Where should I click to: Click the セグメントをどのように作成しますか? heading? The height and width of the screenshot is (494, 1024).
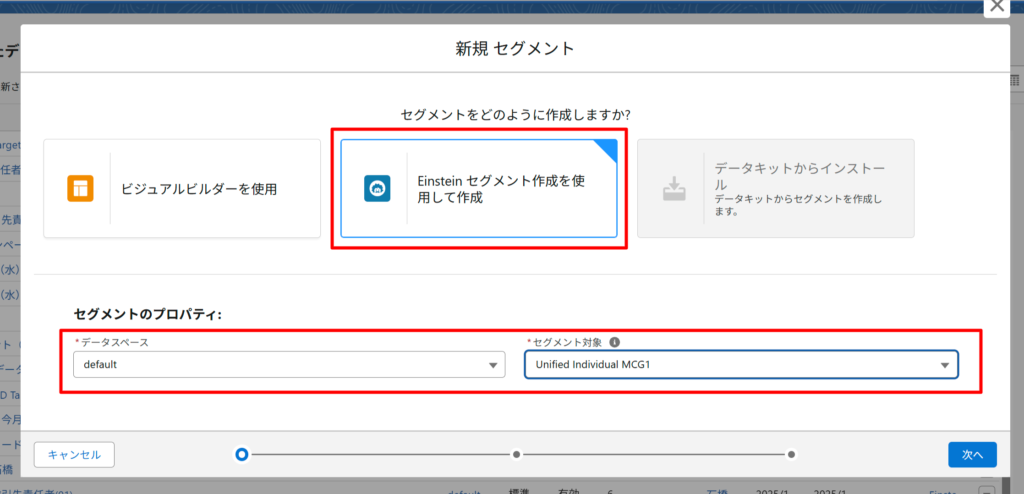[515, 114]
